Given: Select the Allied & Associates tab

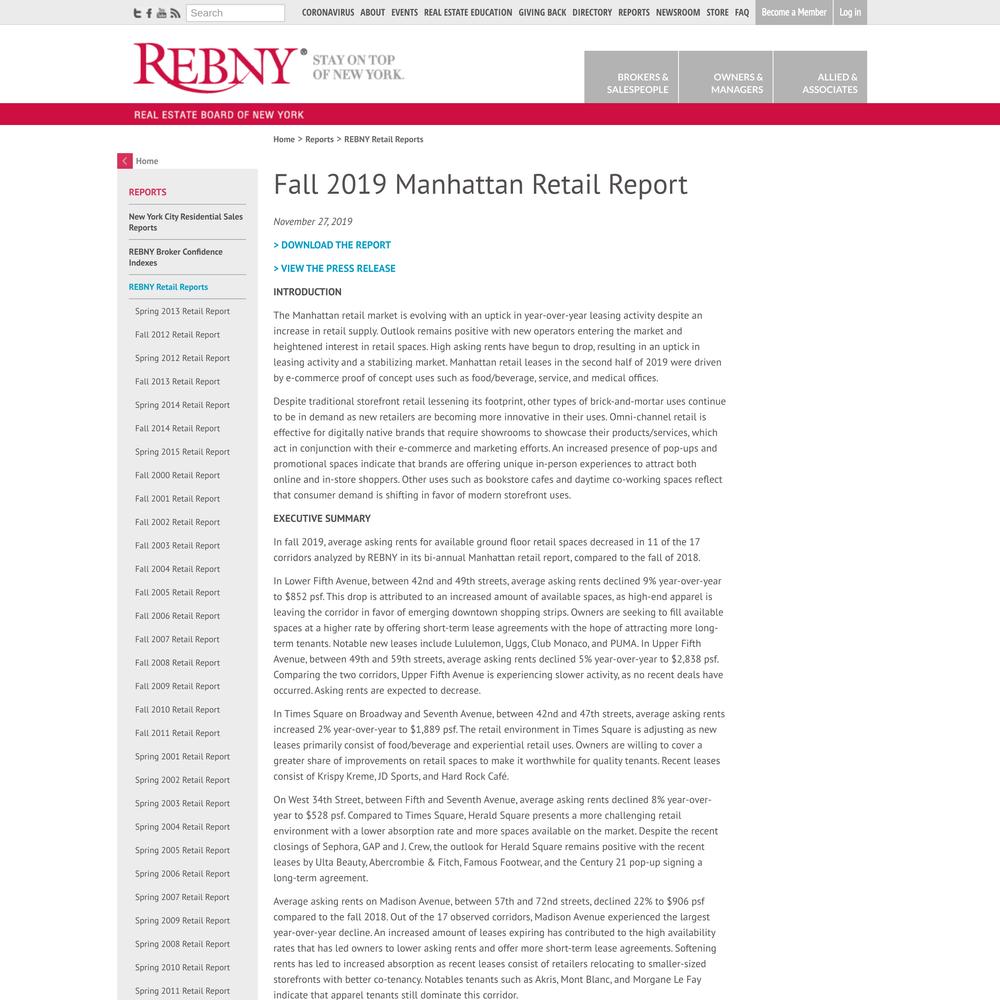Looking at the screenshot, I should coord(820,77).
